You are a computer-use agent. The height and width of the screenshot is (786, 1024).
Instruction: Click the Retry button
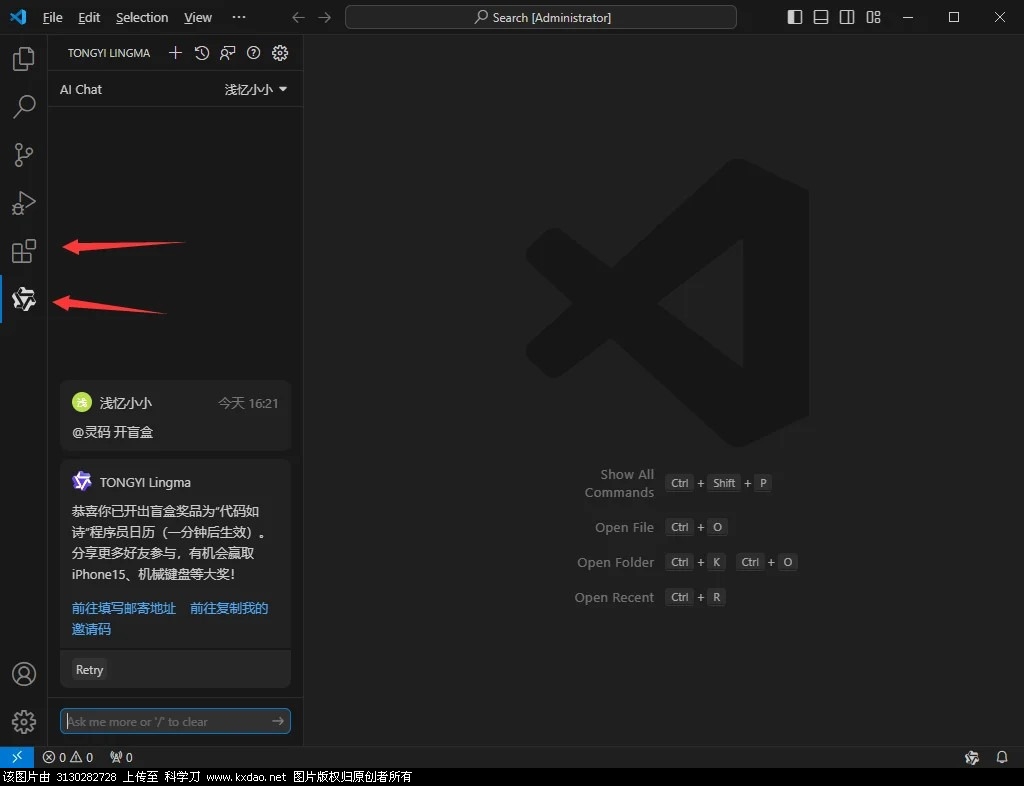pyautogui.click(x=89, y=670)
